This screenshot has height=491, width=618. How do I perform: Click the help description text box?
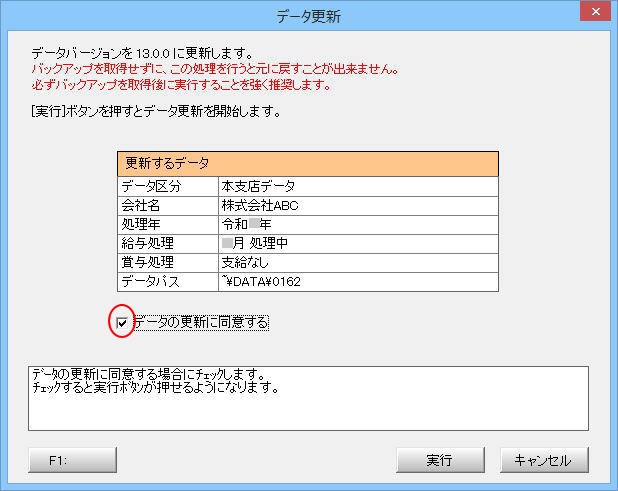click(308, 398)
